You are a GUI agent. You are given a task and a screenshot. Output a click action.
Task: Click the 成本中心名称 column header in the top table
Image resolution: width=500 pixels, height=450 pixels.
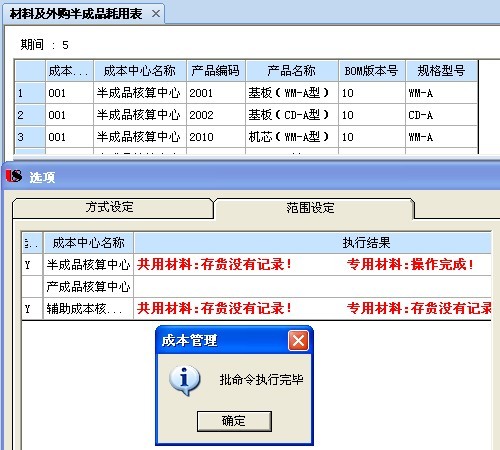[x=140, y=71]
